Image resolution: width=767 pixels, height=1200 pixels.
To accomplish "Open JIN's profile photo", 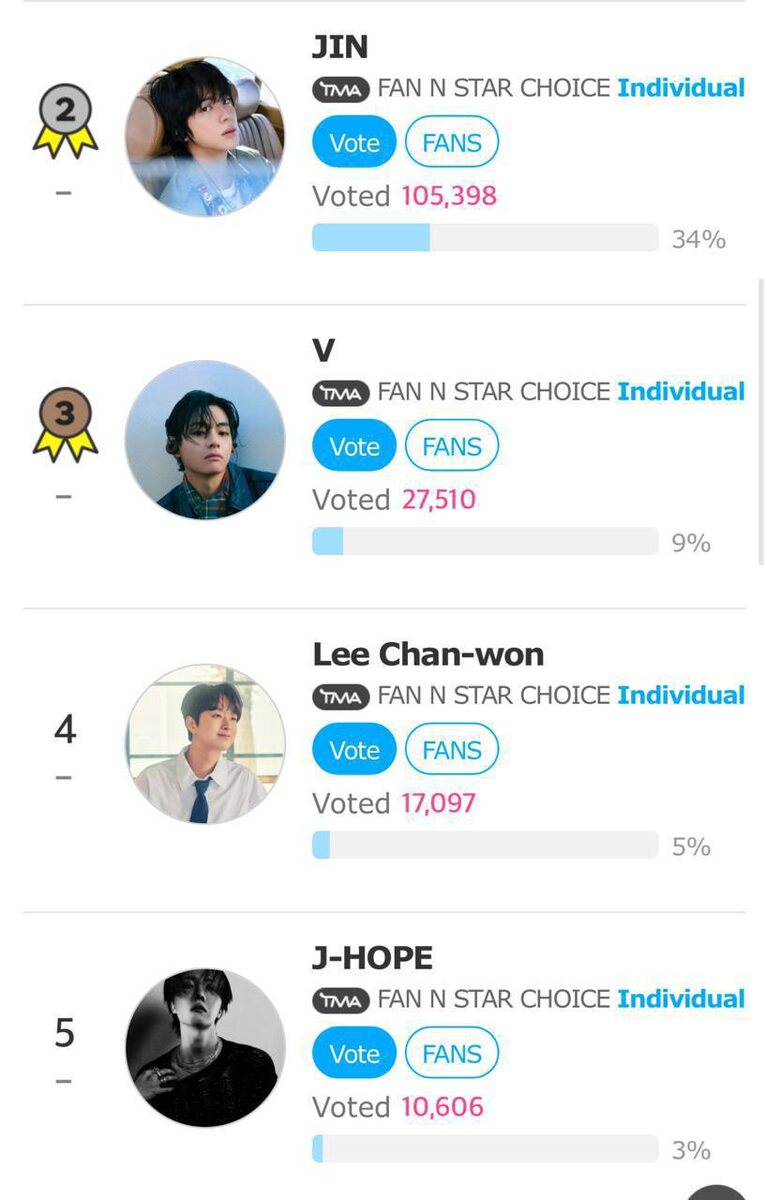I will coord(205,136).
